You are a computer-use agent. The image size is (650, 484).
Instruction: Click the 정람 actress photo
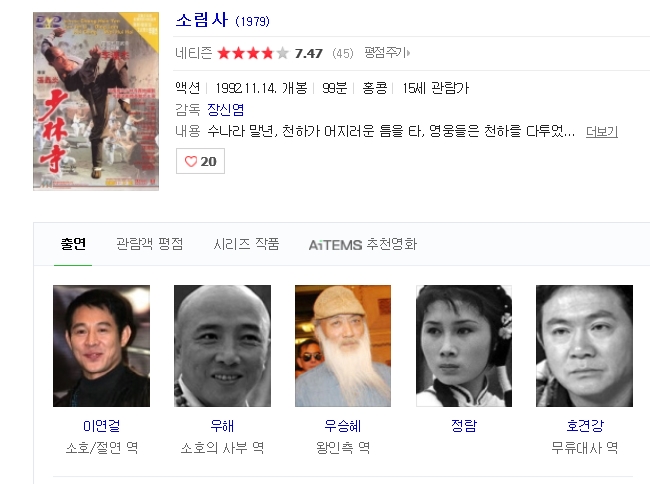[x=464, y=346]
